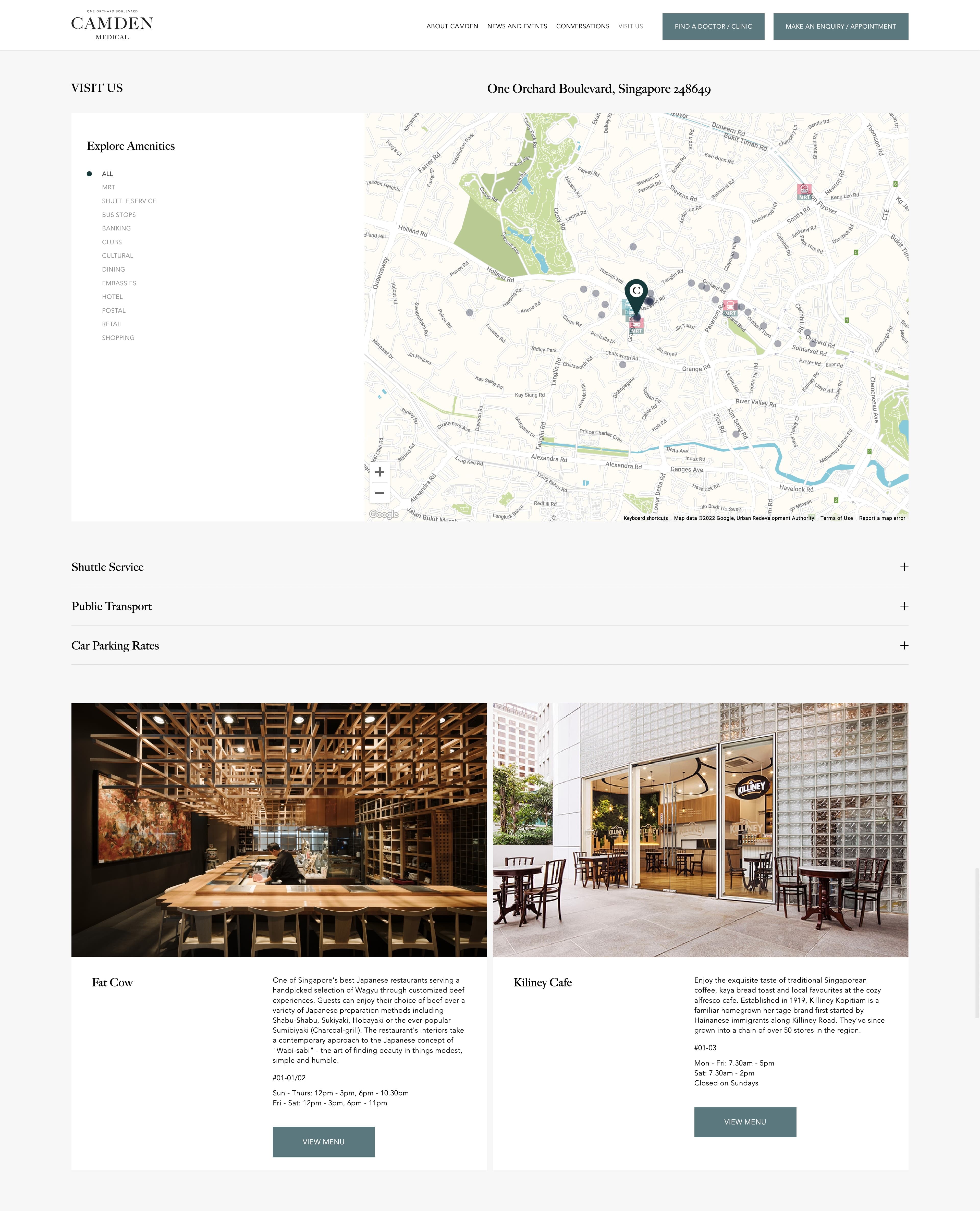Screen dimensions: 980x1211
Task: Open the 'ABOUT CAMDEN' menu item
Action: (x=452, y=25)
